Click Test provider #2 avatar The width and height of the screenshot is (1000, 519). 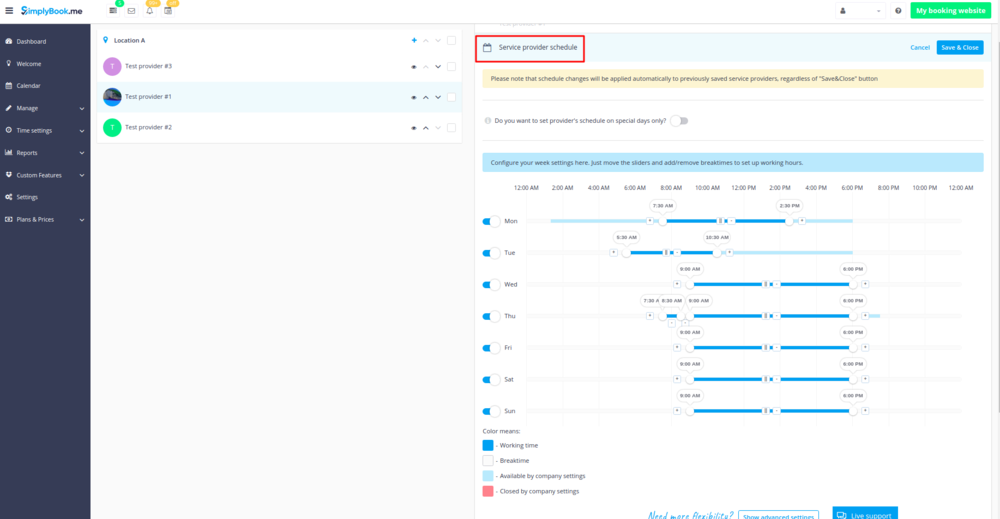pyautogui.click(x=112, y=127)
